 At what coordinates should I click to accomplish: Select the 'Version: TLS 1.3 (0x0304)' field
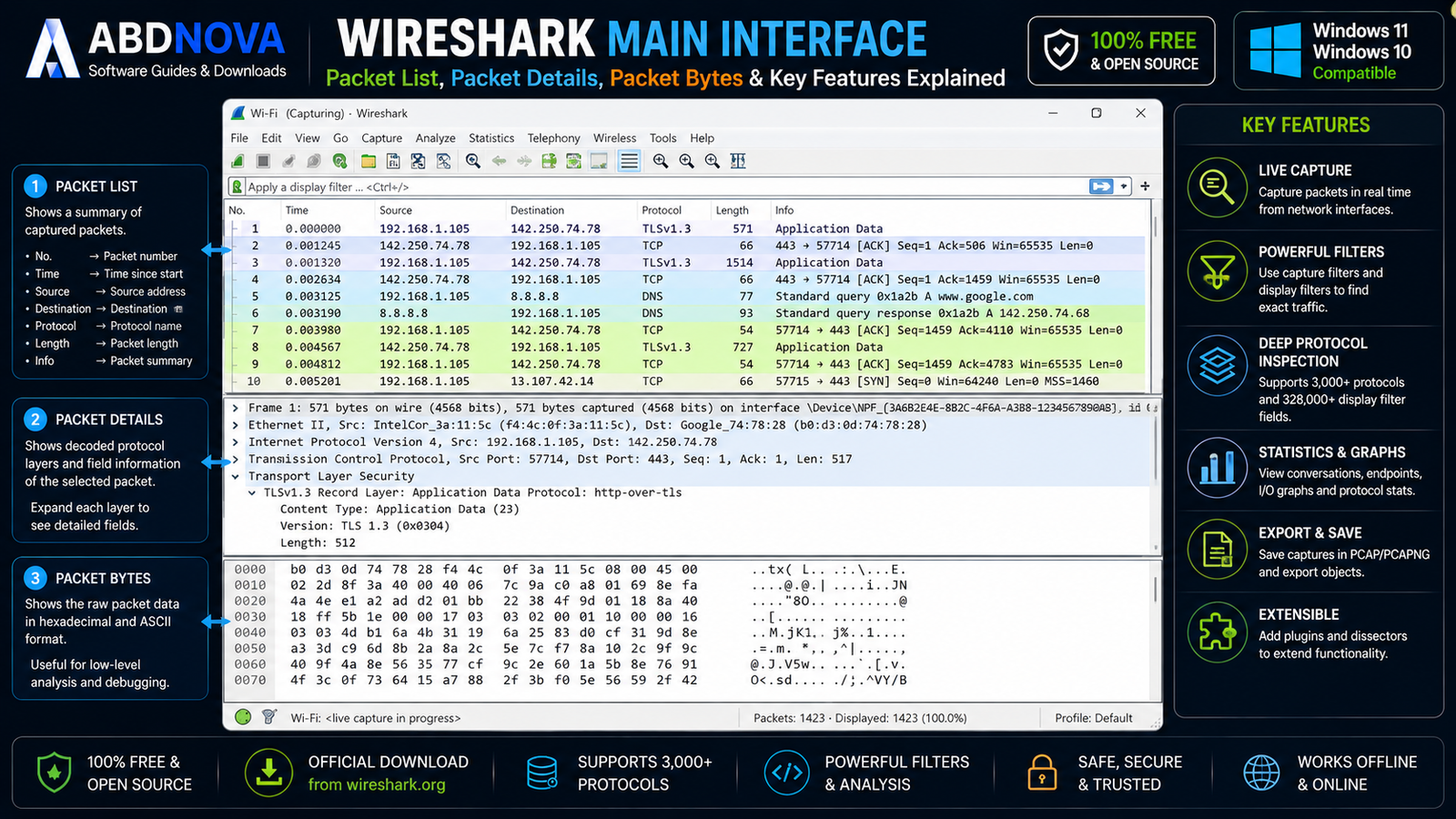[x=365, y=526]
